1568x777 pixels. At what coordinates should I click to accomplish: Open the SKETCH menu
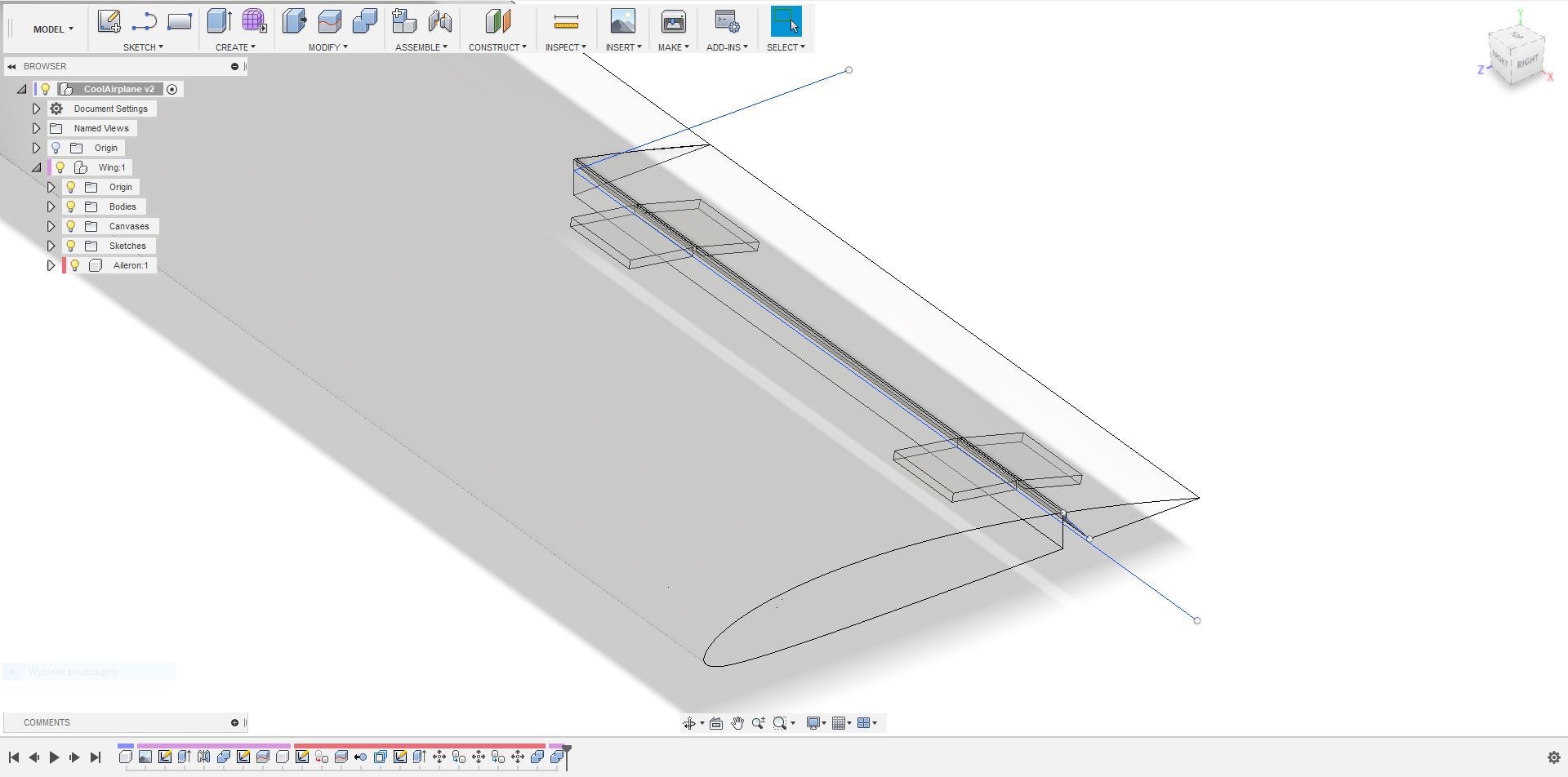click(143, 47)
